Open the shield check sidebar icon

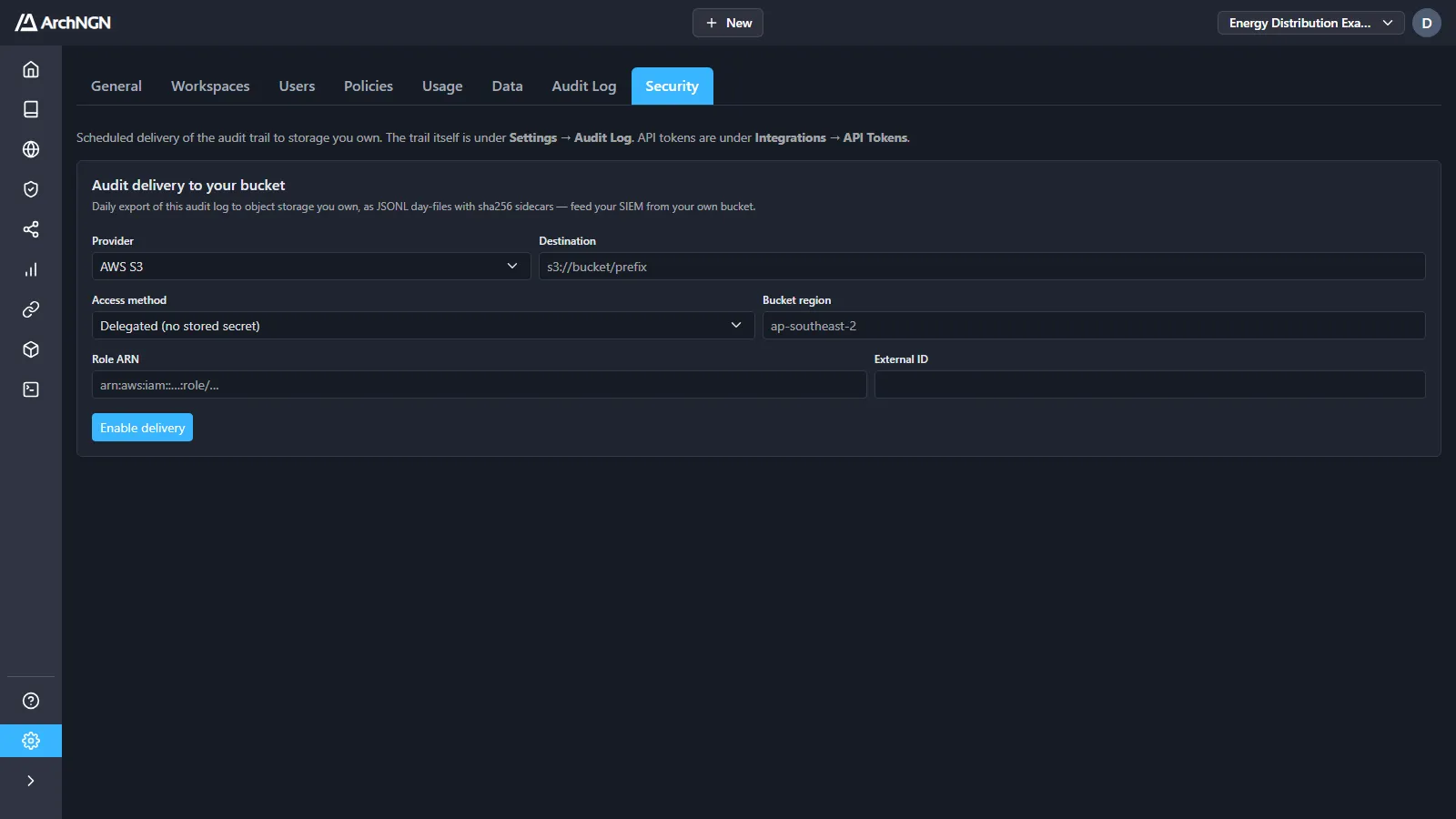[31, 189]
